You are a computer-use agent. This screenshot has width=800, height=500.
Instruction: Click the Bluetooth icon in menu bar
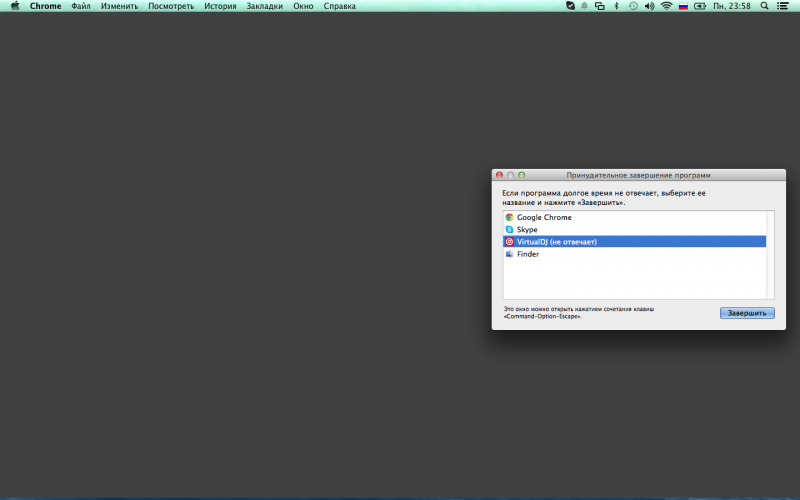point(616,6)
